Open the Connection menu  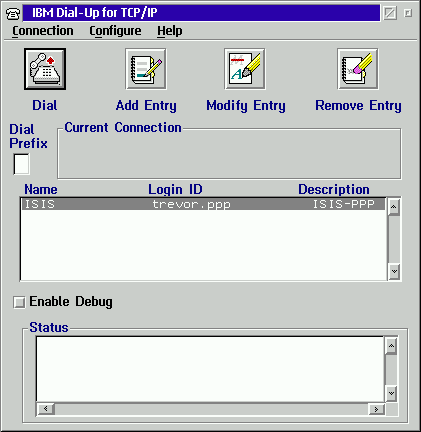click(x=43, y=31)
